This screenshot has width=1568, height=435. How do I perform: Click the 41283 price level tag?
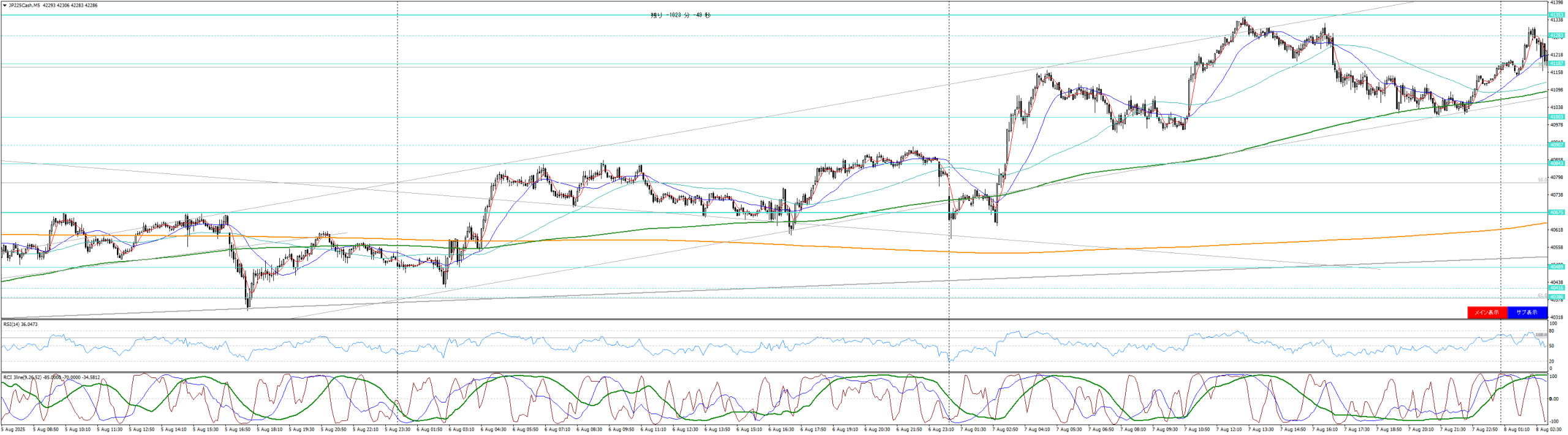(1556, 36)
